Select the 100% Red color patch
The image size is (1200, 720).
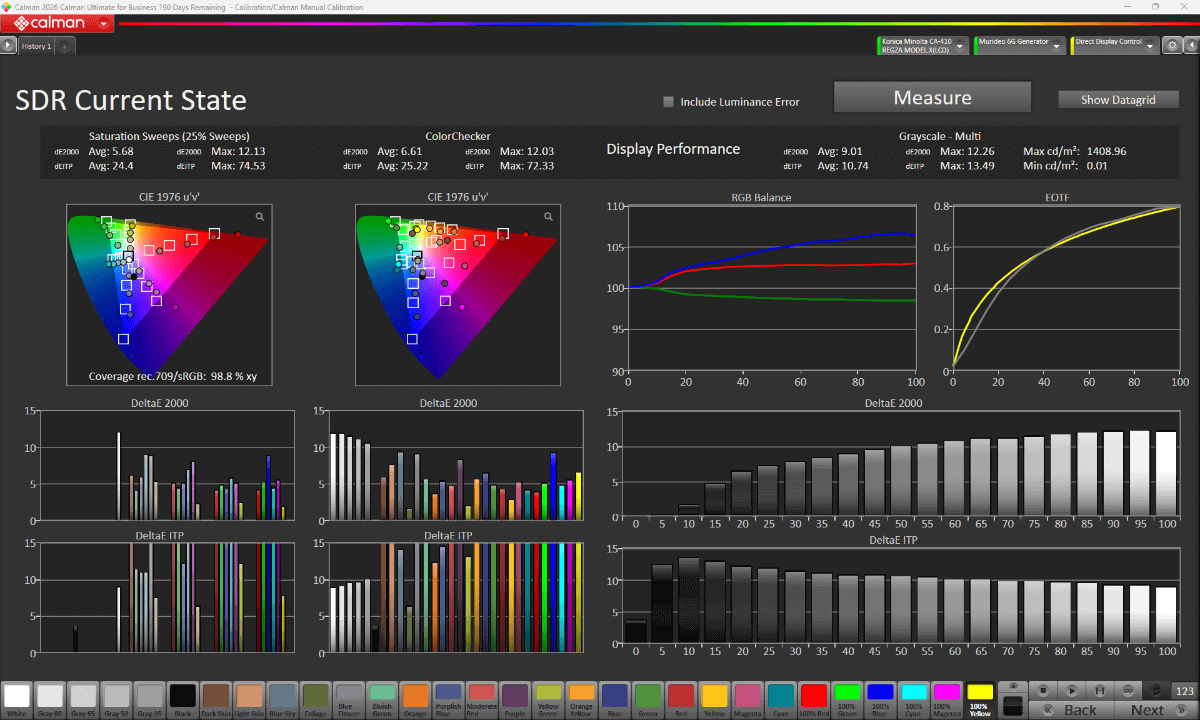coord(815,698)
